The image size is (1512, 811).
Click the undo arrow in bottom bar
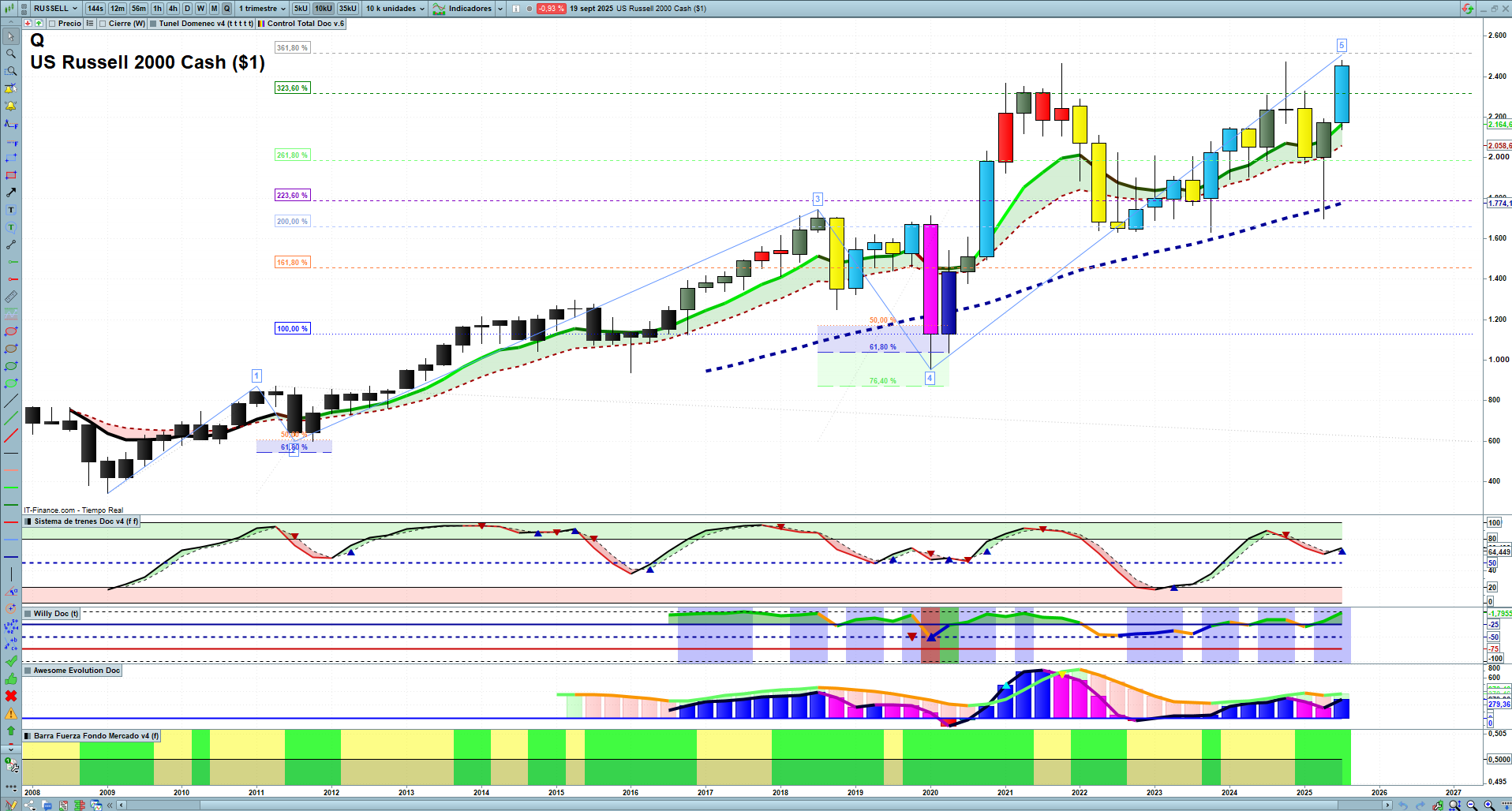1403,805
